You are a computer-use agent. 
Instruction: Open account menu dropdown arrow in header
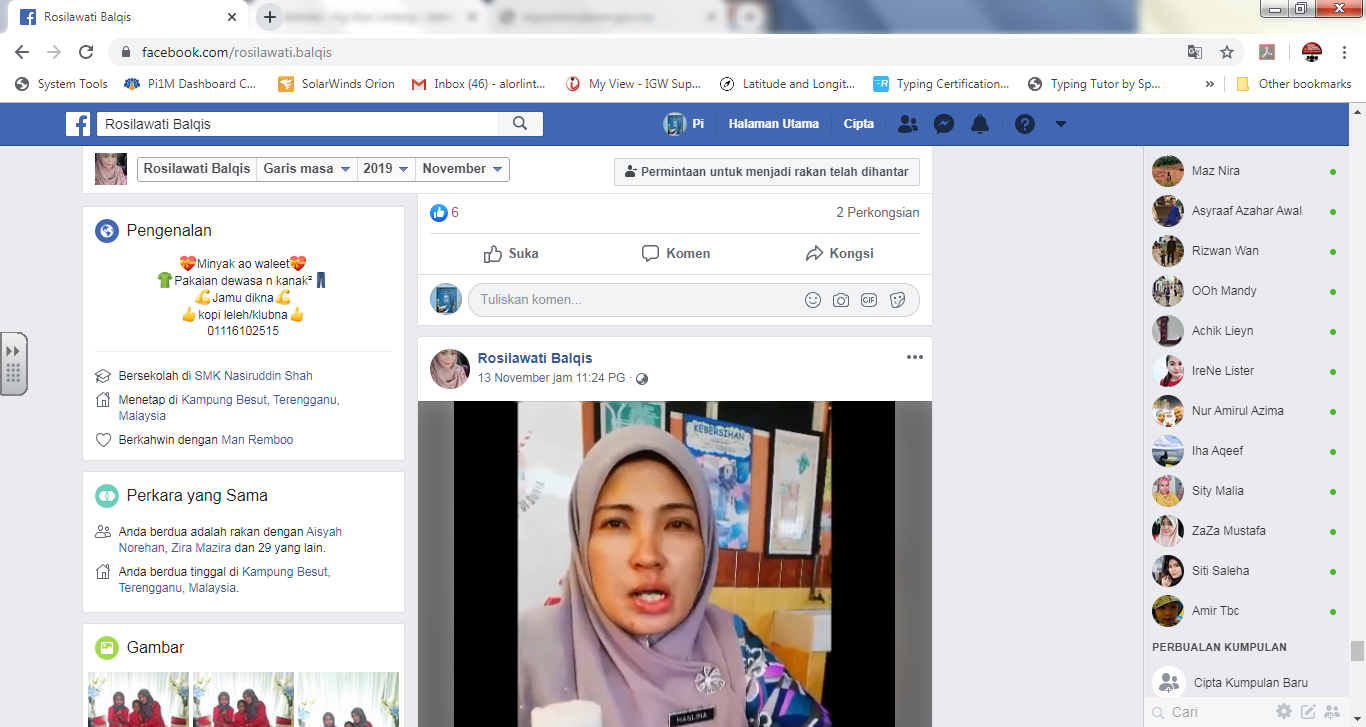coord(1061,124)
